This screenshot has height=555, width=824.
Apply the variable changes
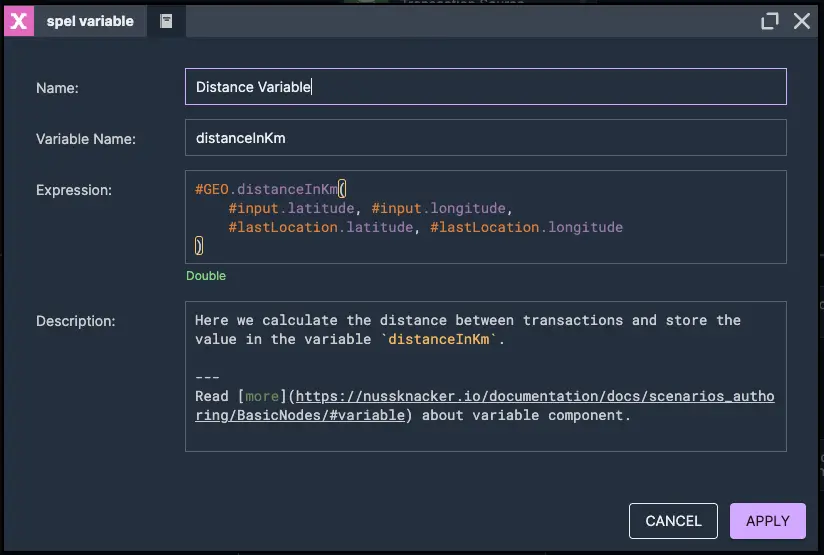(x=768, y=521)
